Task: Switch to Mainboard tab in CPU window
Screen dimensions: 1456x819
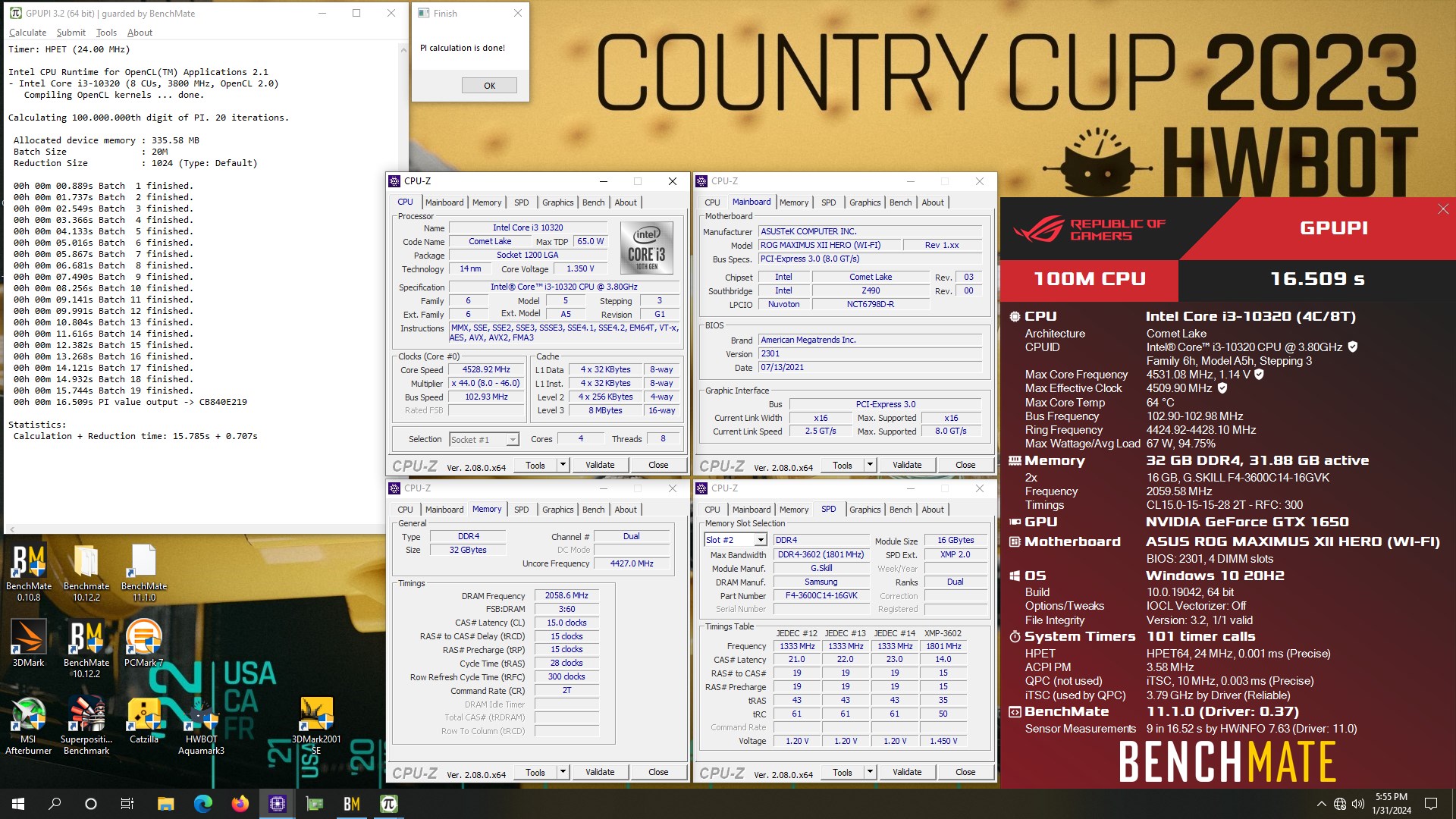Action: 444,202
